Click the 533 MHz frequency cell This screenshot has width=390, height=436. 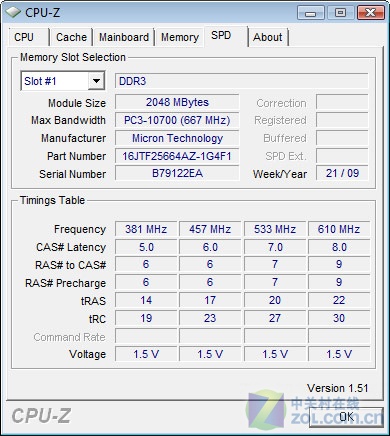(x=275, y=229)
